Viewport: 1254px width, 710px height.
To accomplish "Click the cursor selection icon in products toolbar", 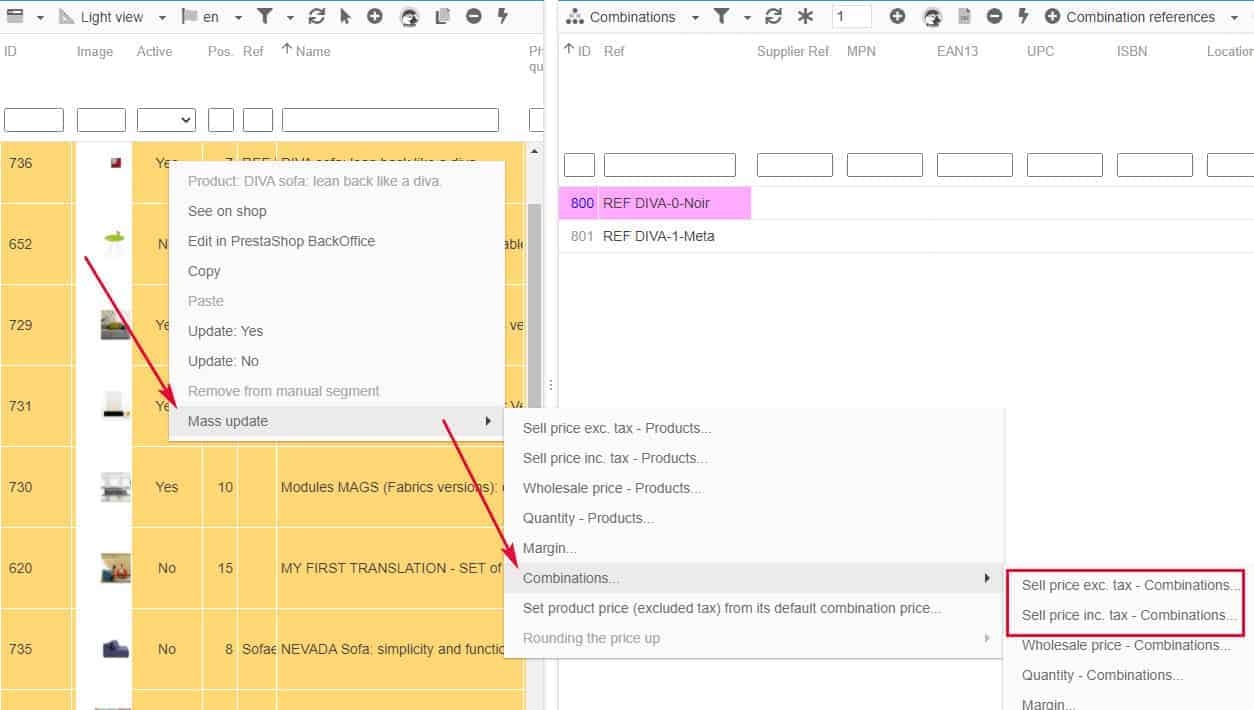I will [346, 17].
